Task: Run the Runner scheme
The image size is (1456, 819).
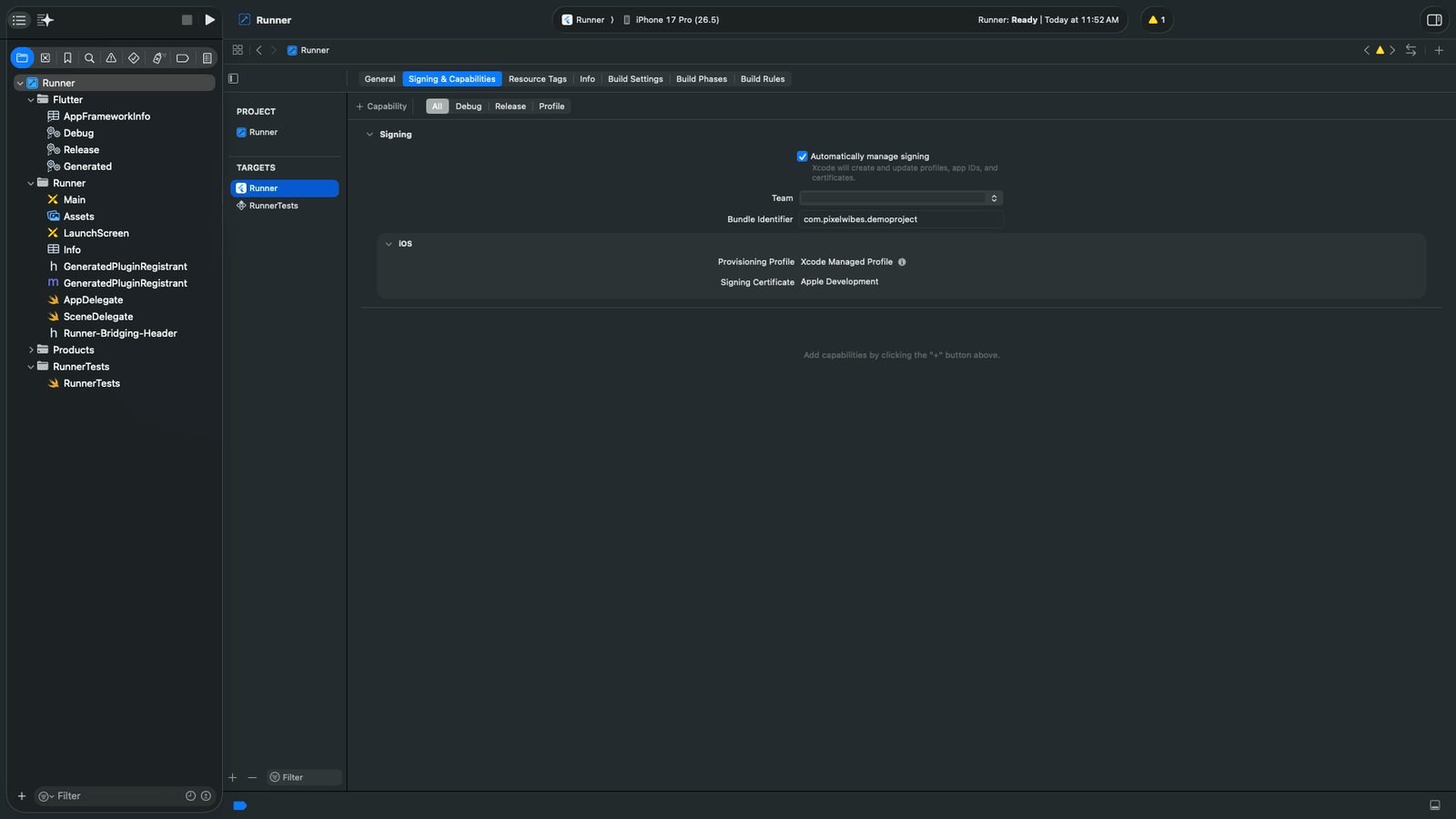Action: tap(210, 20)
